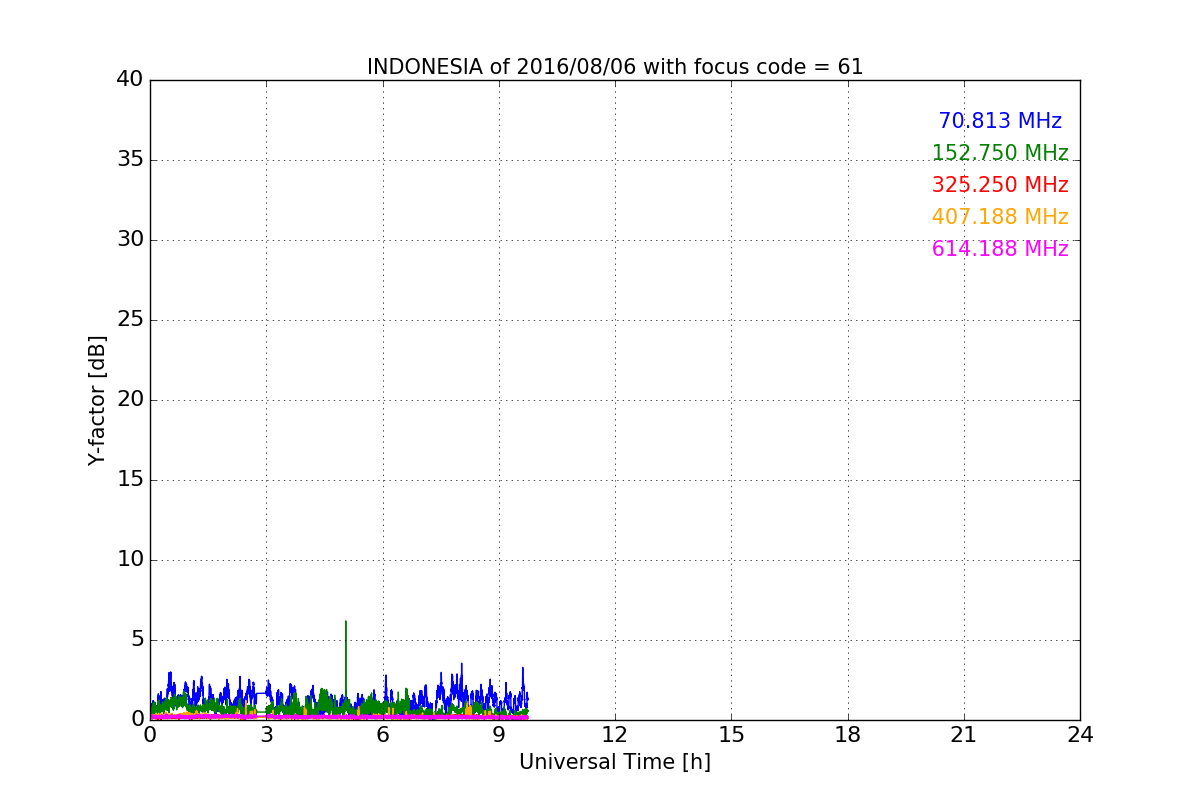Screen dimensions: 1200x800
Task: Select the 407.188 MHz legend label
Action: pyautogui.click(x=1000, y=217)
